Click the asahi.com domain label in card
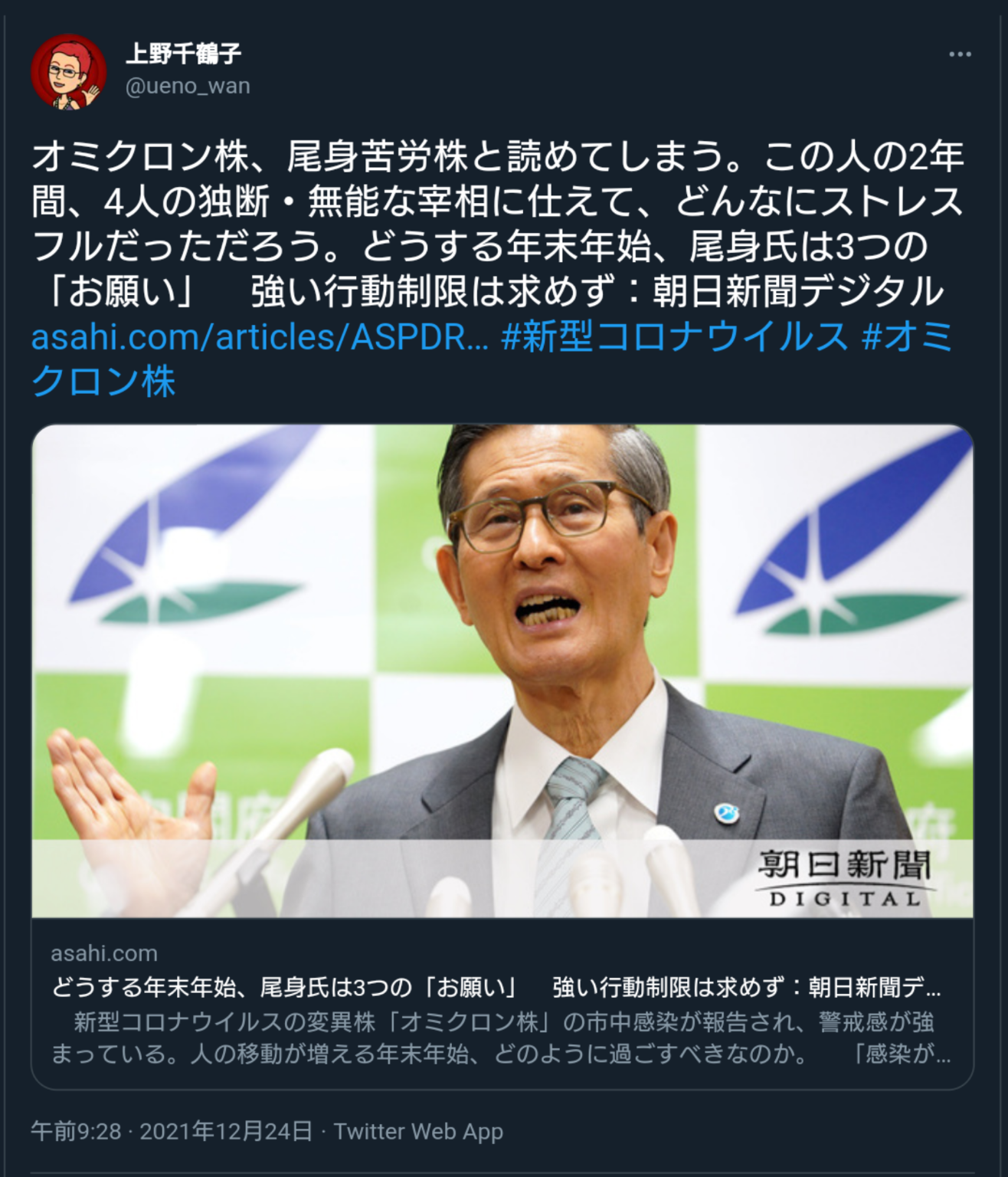 coord(104,953)
